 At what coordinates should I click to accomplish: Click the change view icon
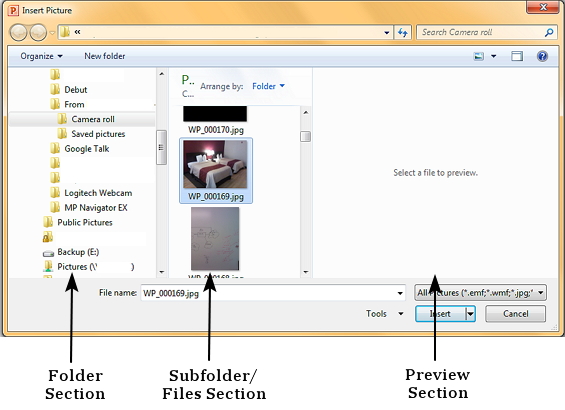(479, 56)
